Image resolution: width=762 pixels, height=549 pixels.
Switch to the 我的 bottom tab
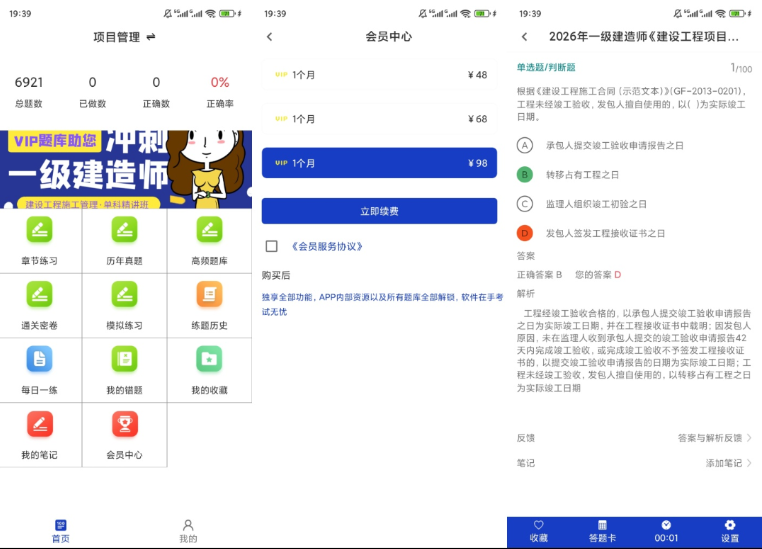[x=188, y=531]
